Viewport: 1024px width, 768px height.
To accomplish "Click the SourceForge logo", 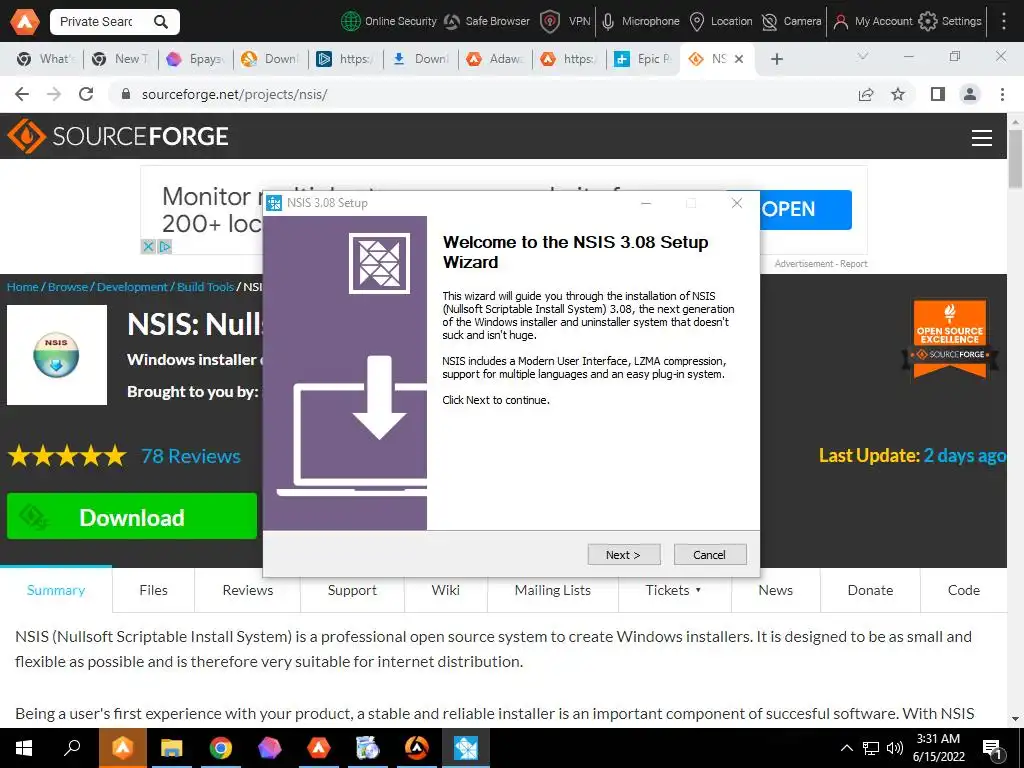I will pos(118,136).
